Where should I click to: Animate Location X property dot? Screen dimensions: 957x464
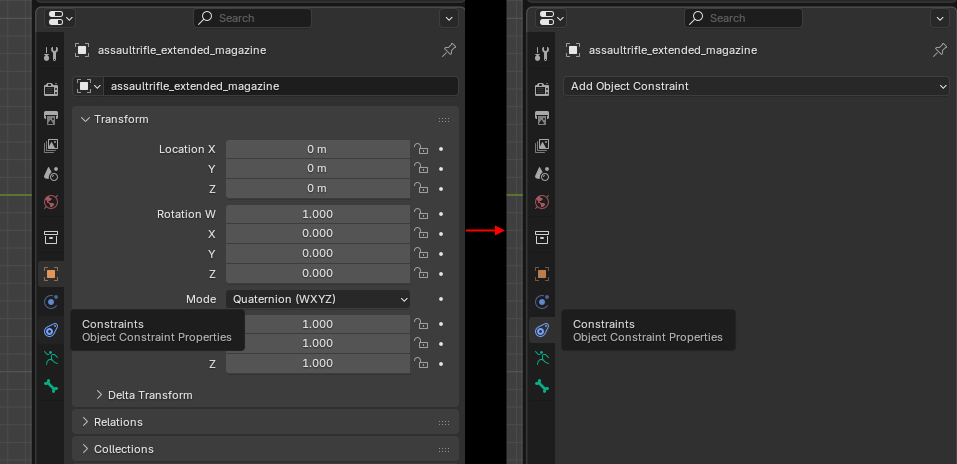click(x=441, y=149)
